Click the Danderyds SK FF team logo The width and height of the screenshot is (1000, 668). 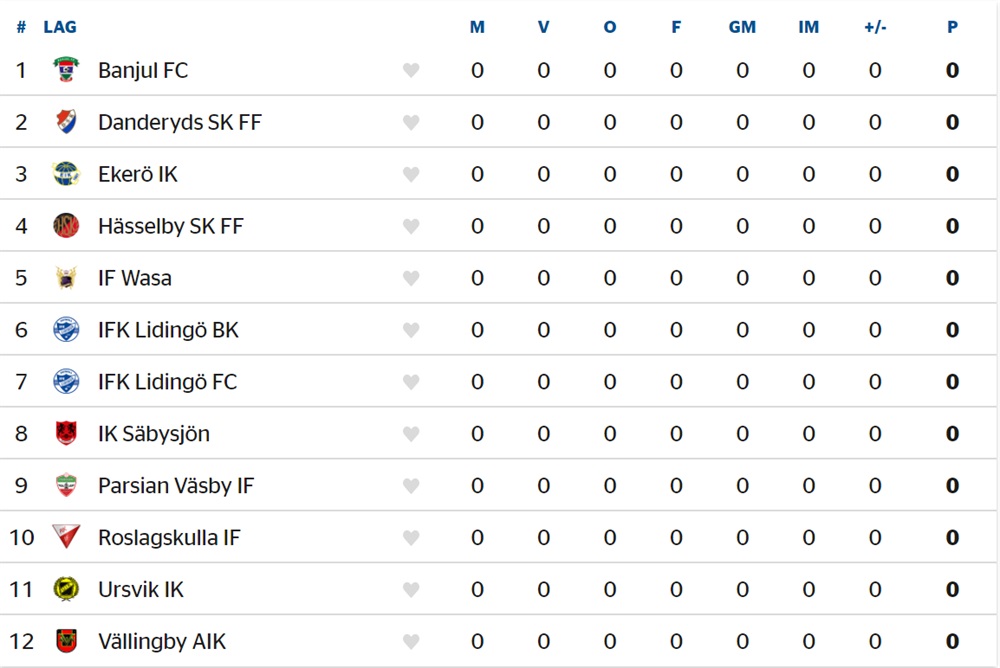click(66, 122)
